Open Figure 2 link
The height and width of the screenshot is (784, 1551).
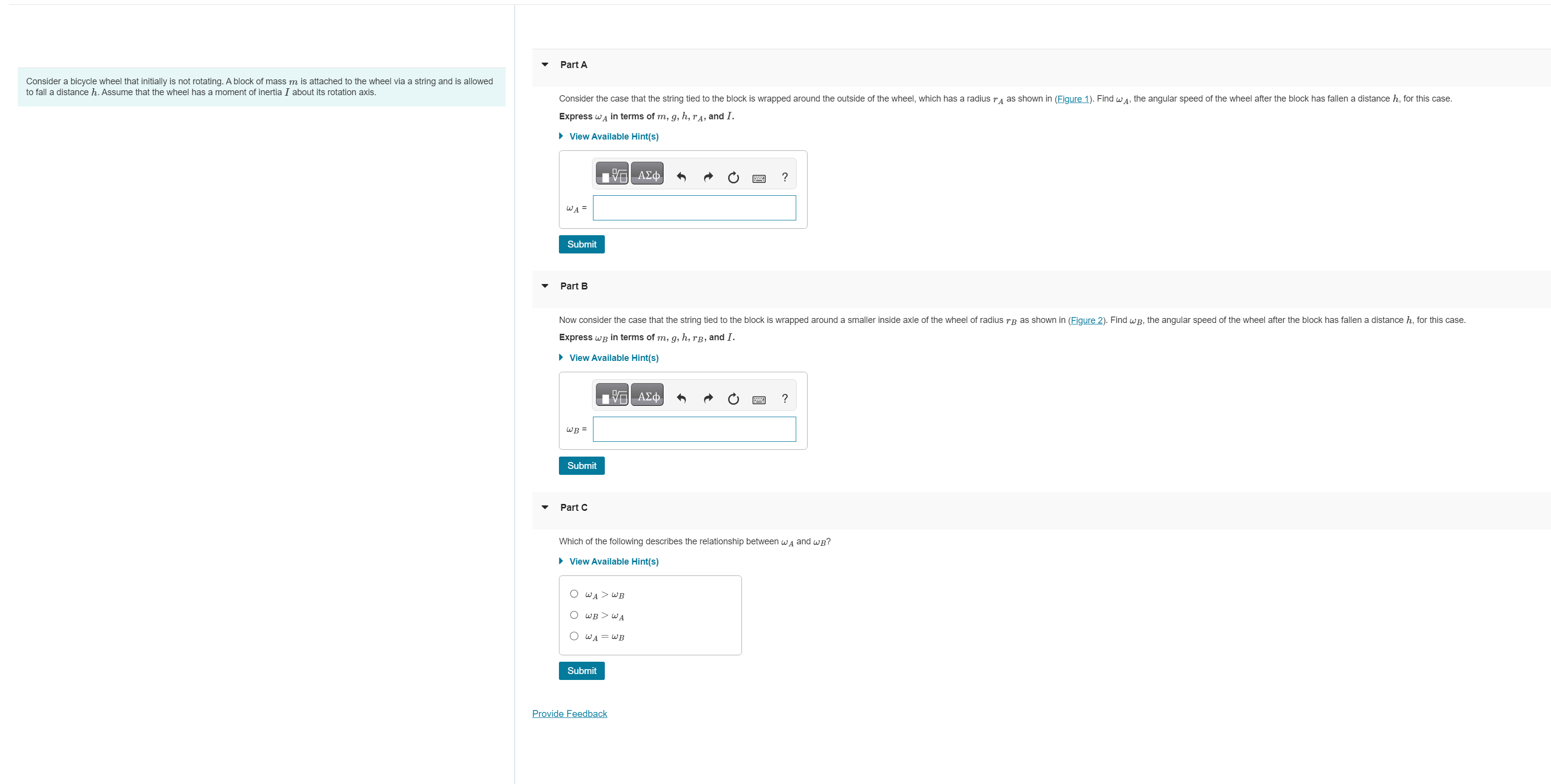pyautogui.click(x=1086, y=320)
